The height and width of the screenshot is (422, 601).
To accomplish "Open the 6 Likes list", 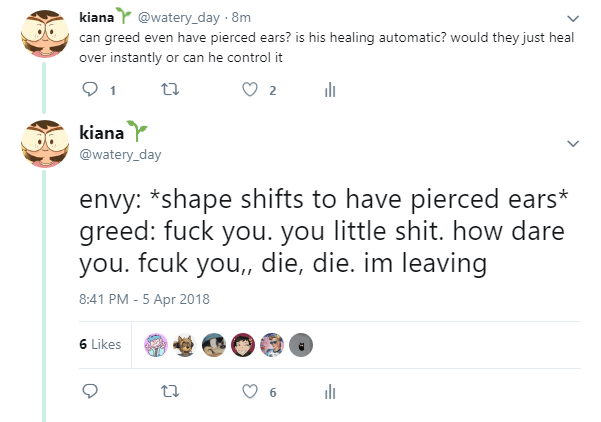I will click(x=99, y=345).
